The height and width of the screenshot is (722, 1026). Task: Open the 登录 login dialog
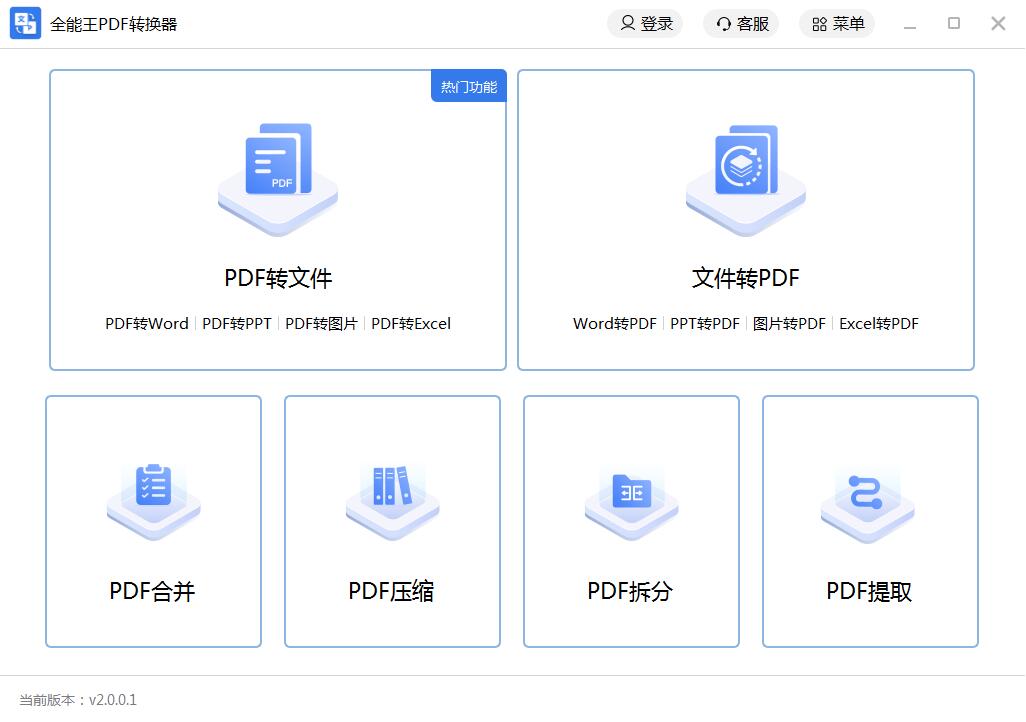click(645, 23)
